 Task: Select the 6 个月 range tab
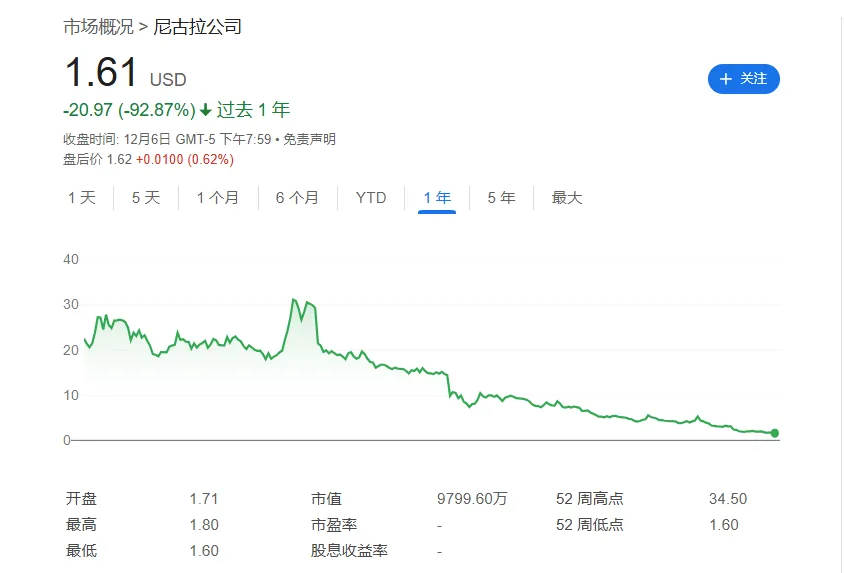(297, 197)
